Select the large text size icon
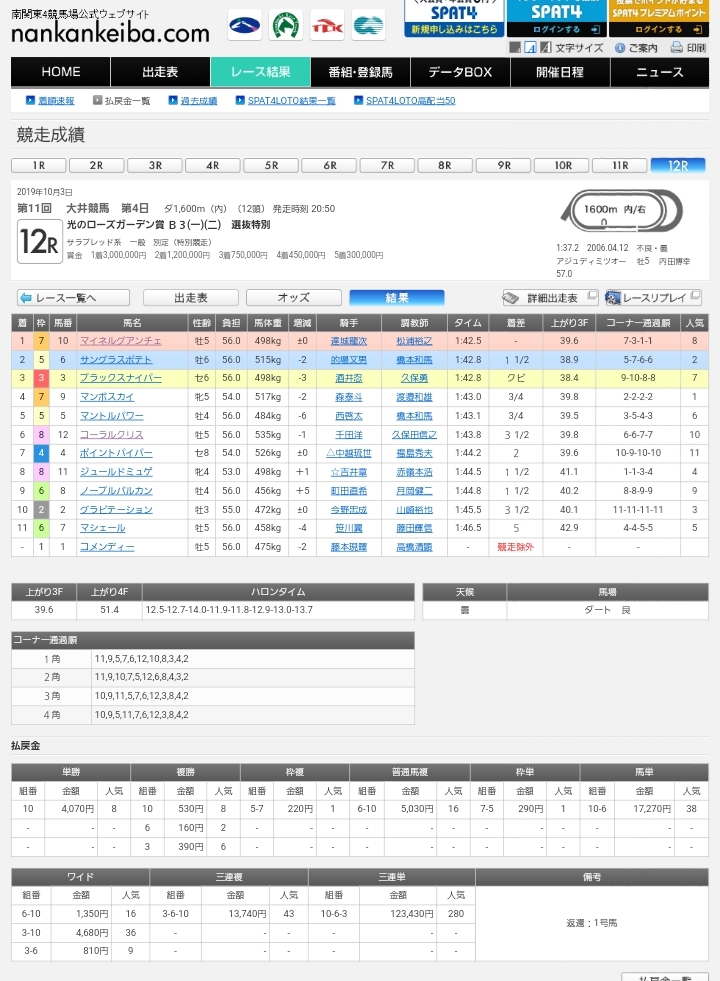This screenshot has width=720, height=981. [x=545, y=48]
